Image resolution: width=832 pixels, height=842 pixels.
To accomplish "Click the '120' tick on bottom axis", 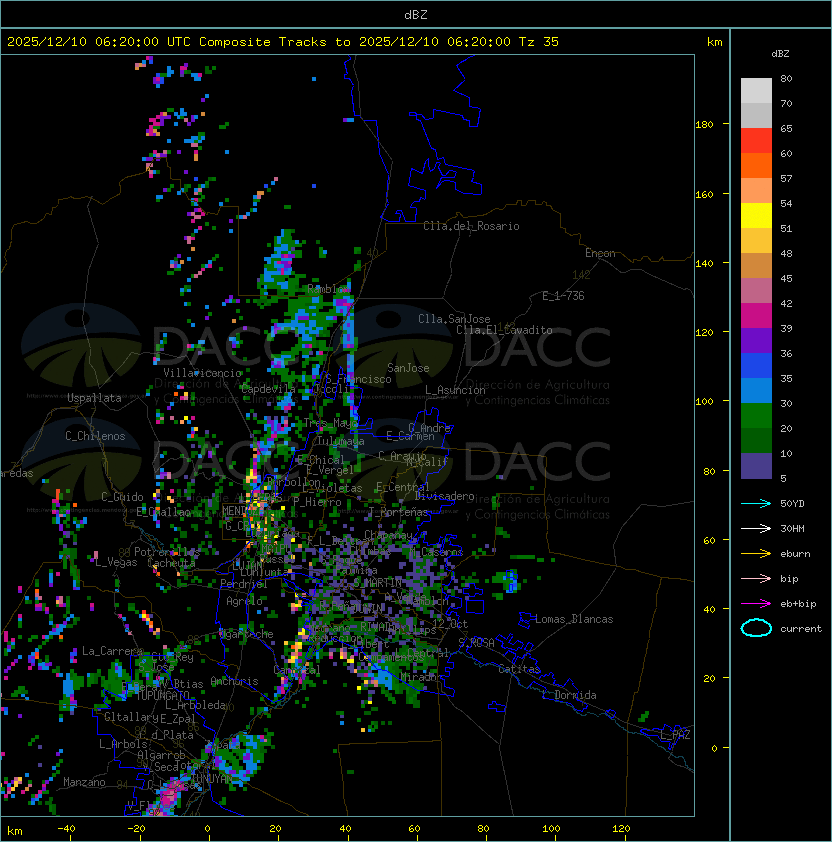I will coord(621,829).
